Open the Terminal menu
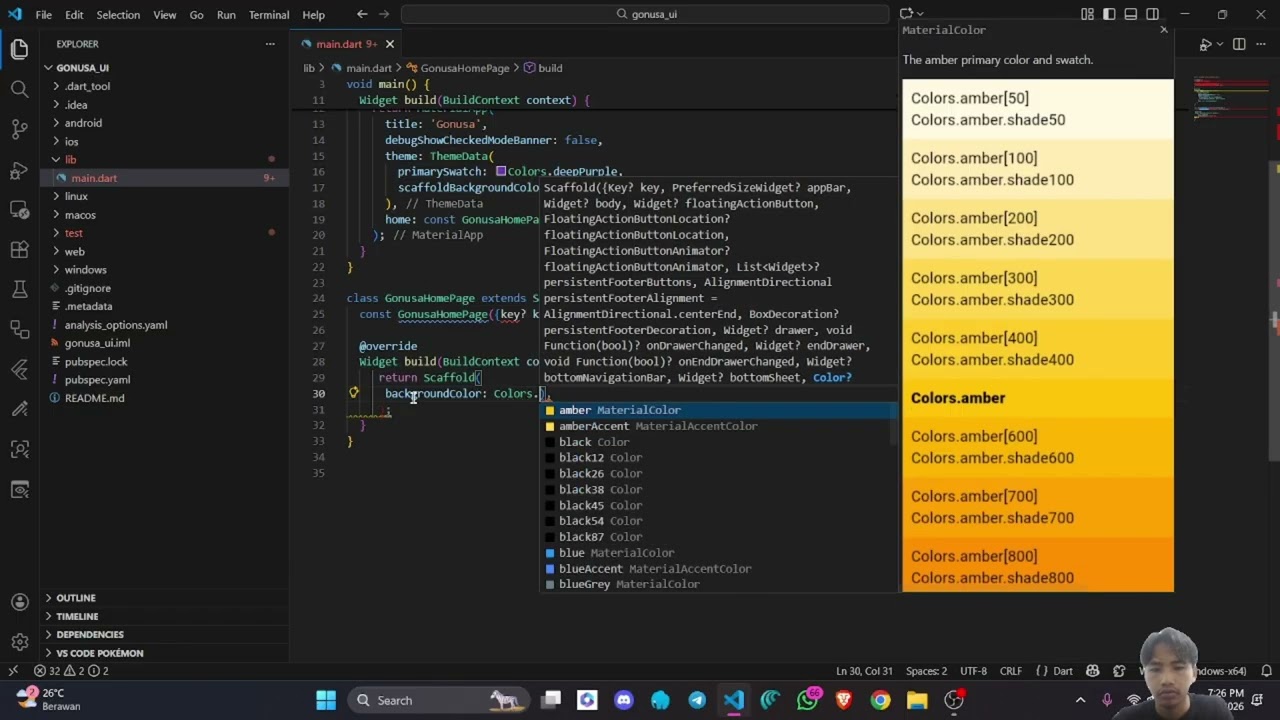1280x720 pixels. 269,14
